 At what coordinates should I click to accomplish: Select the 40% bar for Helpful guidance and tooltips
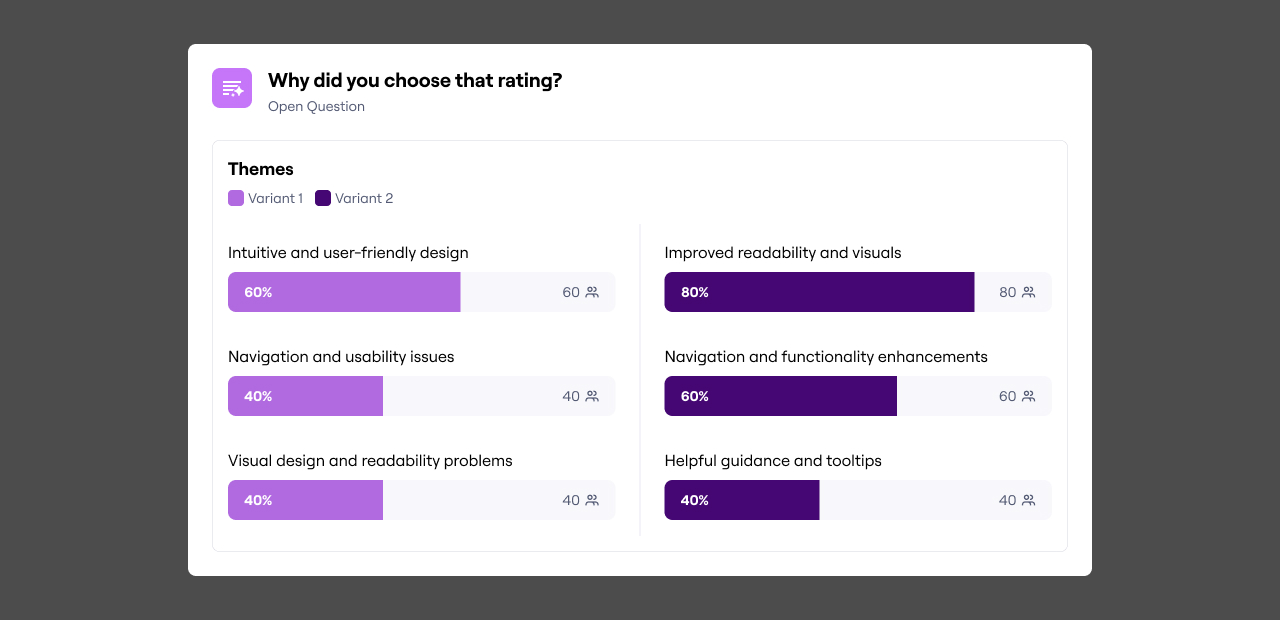741,500
